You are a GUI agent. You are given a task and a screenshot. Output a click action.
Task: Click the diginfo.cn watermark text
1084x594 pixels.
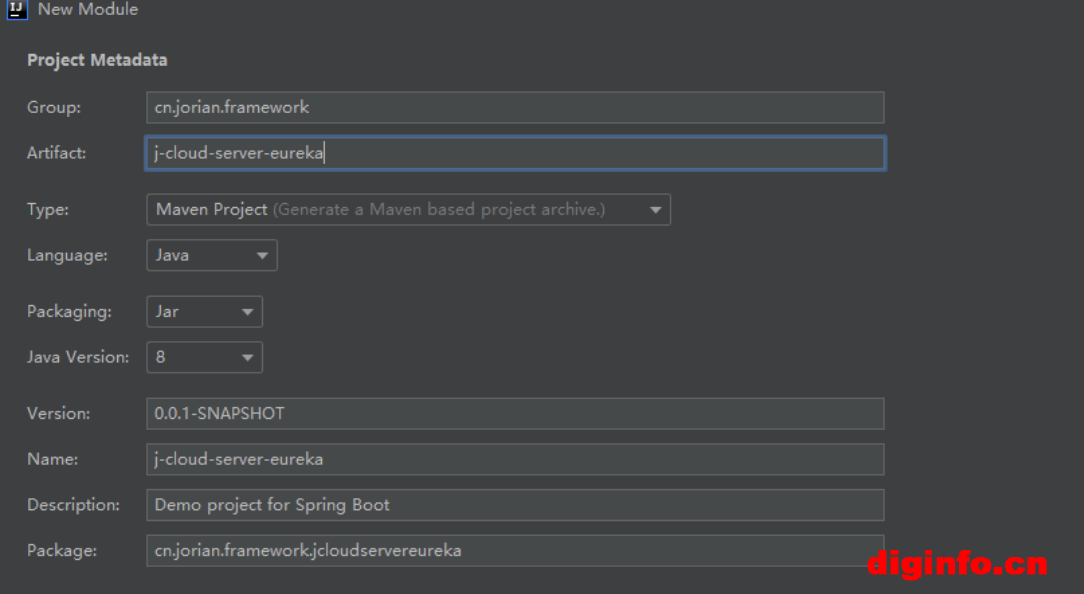[x=957, y=564]
